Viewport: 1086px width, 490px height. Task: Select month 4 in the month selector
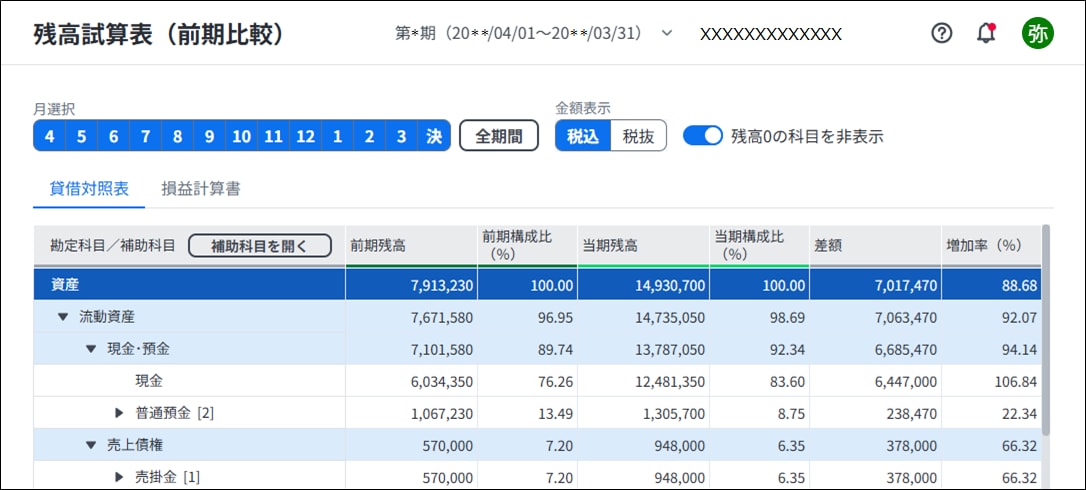tap(49, 136)
